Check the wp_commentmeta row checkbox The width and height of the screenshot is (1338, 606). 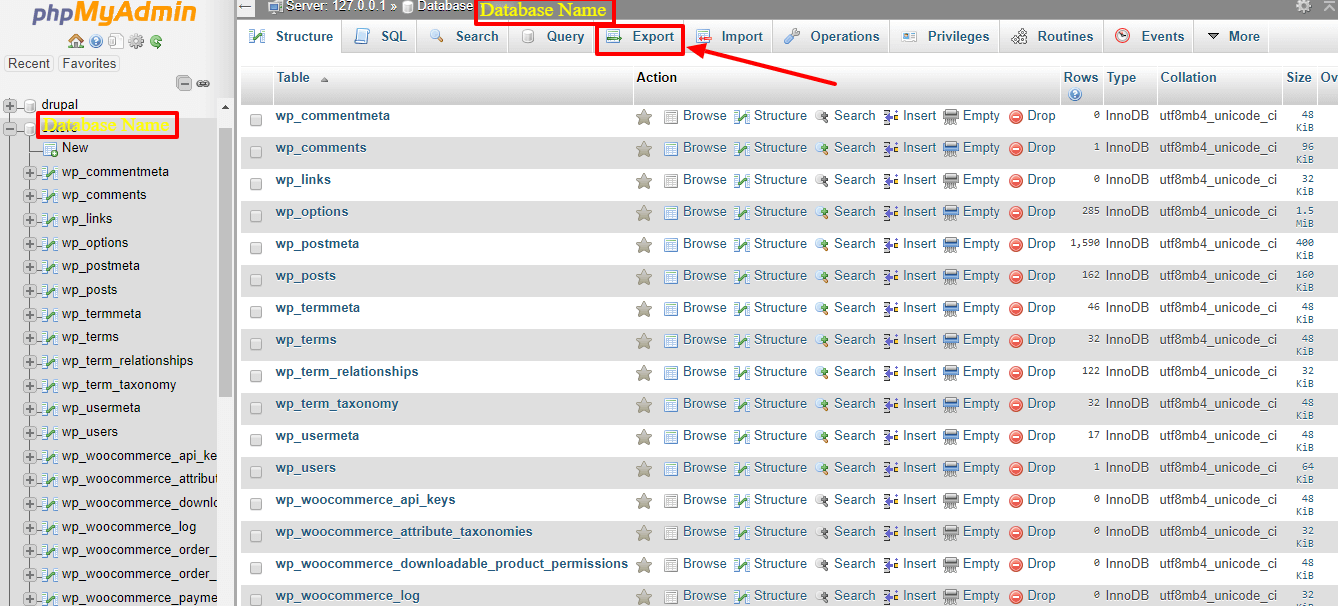(256, 120)
